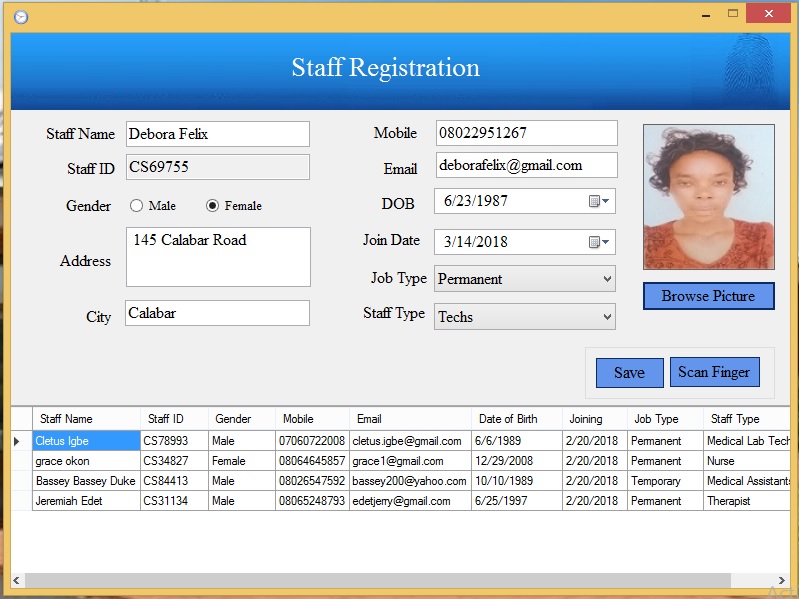Sort by Email column header
799x599 pixels.
click(410, 419)
